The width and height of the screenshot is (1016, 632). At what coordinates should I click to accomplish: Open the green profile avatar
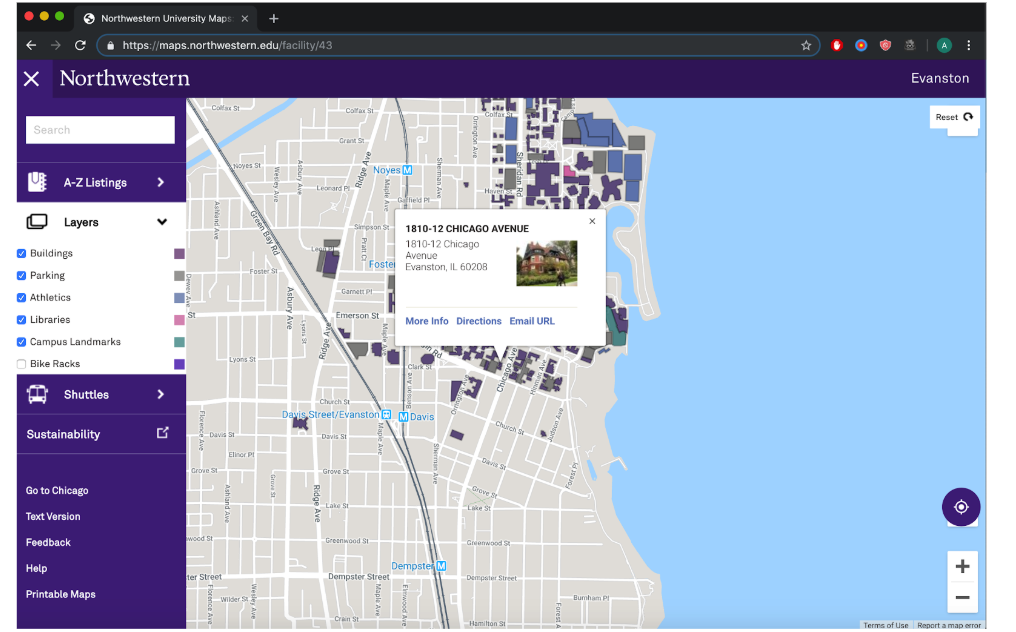click(x=944, y=45)
